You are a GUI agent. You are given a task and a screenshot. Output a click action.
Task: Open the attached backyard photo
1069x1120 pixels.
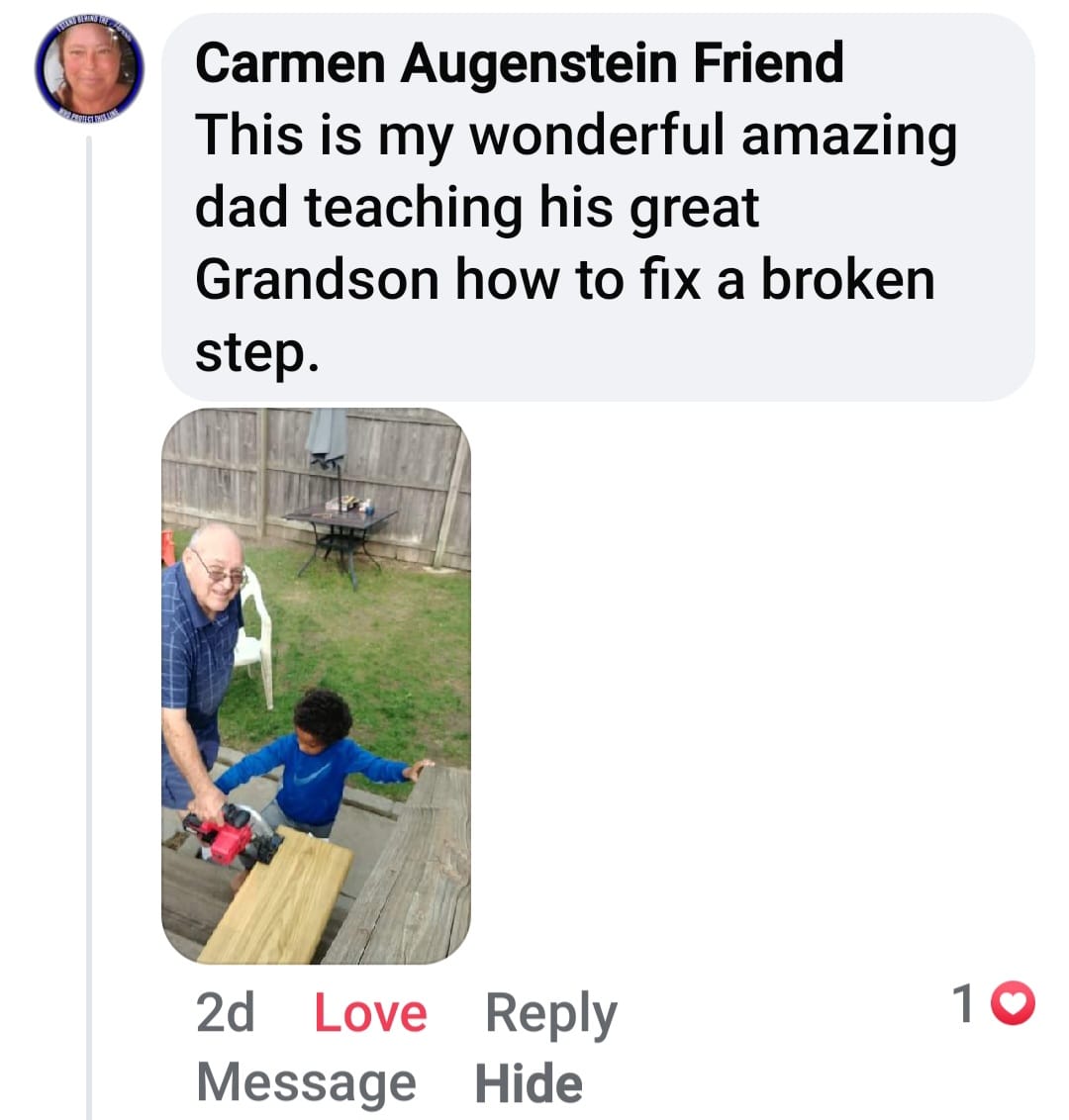[x=316, y=686]
